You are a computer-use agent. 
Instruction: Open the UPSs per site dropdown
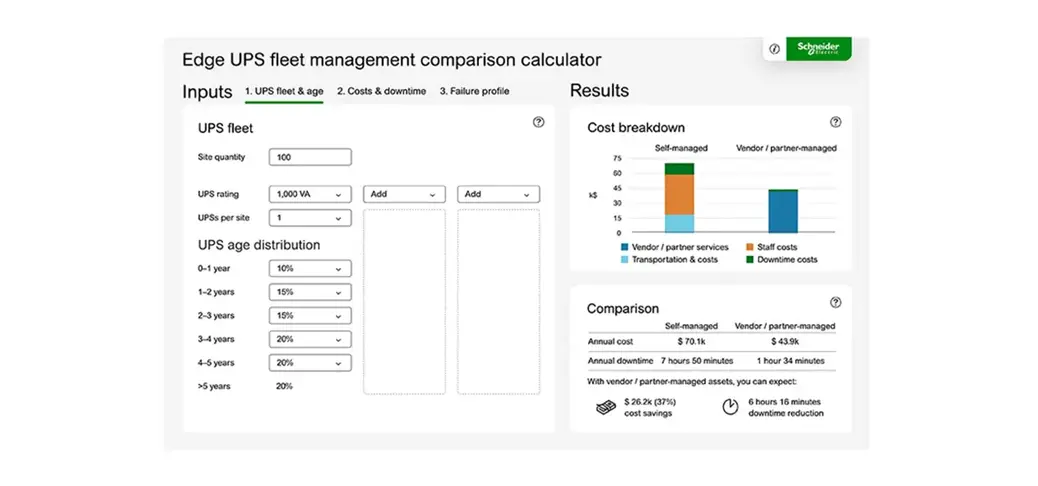click(x=310, y=218)
